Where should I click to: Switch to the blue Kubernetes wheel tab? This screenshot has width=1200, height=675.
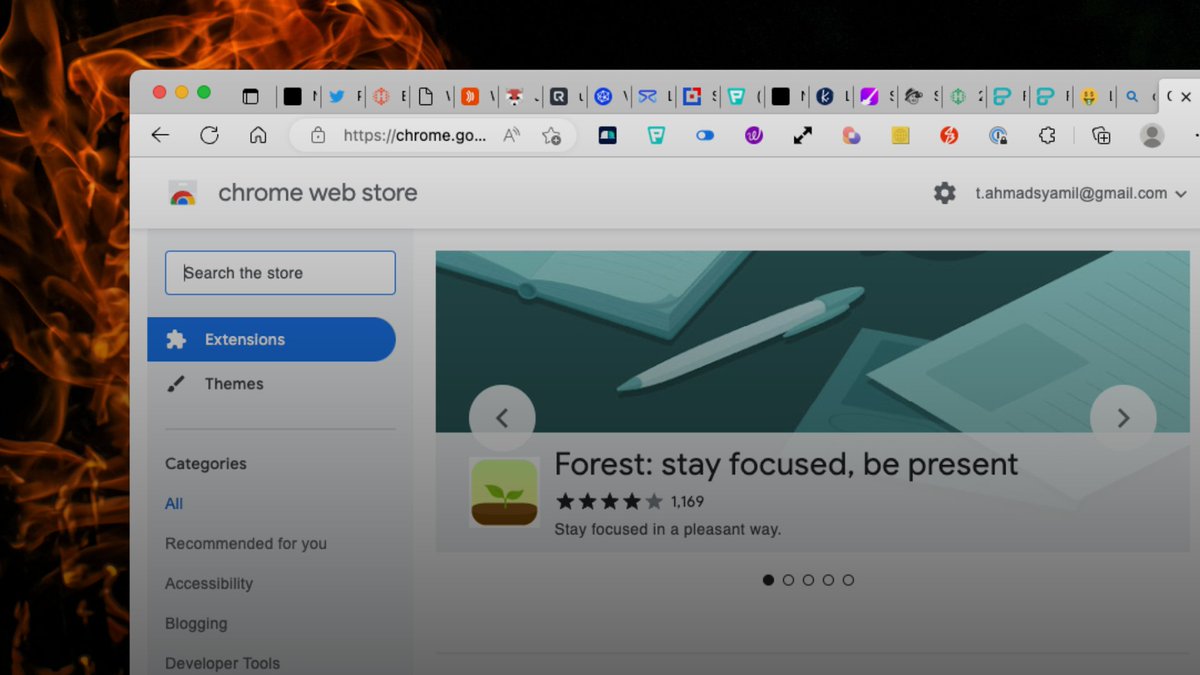pyautogui.click(x=603, y=97)
